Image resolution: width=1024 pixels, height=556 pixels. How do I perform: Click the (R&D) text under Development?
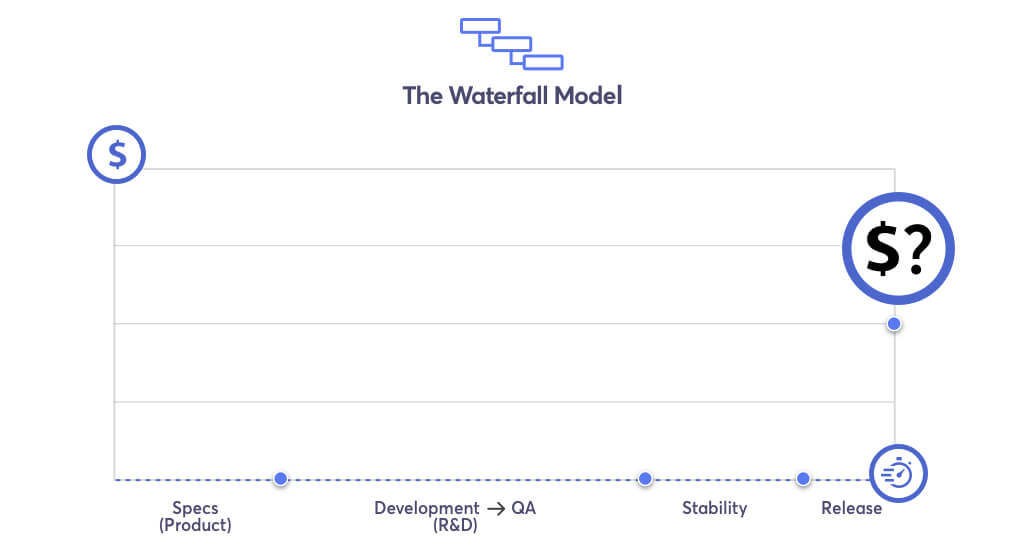(x=455, y=525)
